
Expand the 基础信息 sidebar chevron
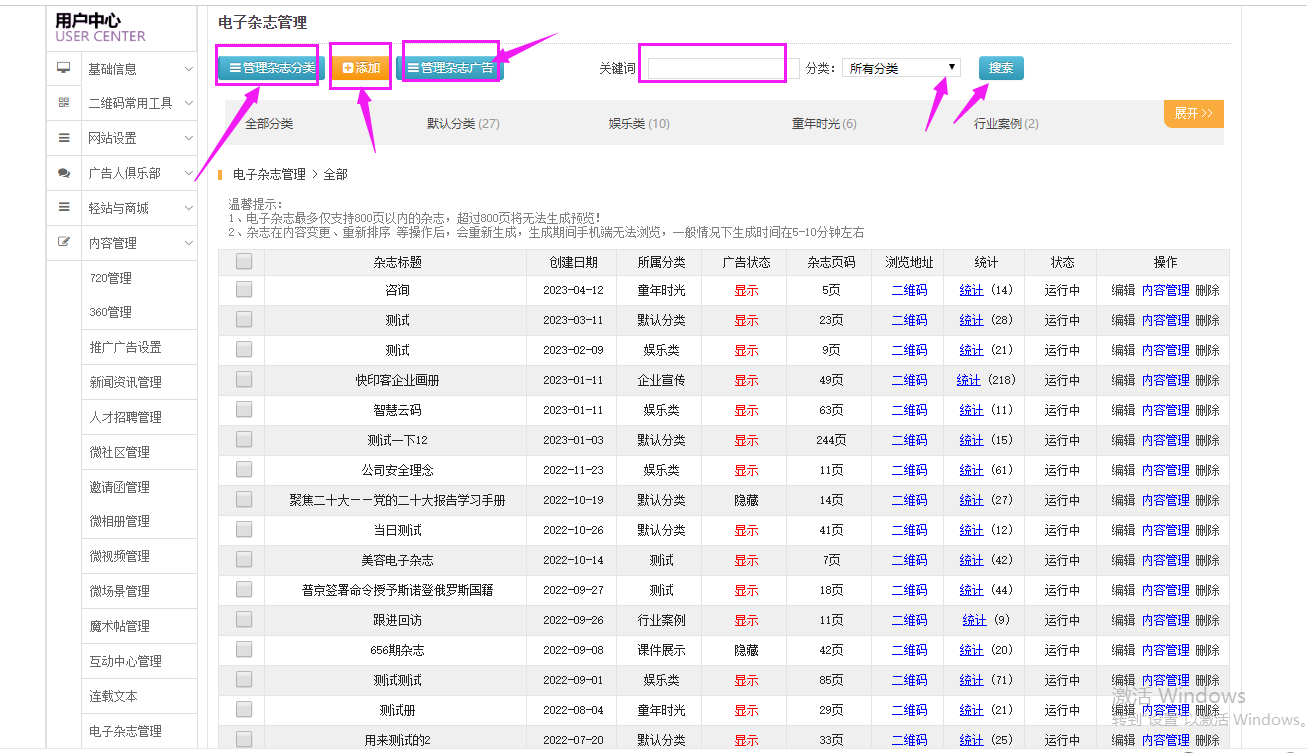point(189,69)
